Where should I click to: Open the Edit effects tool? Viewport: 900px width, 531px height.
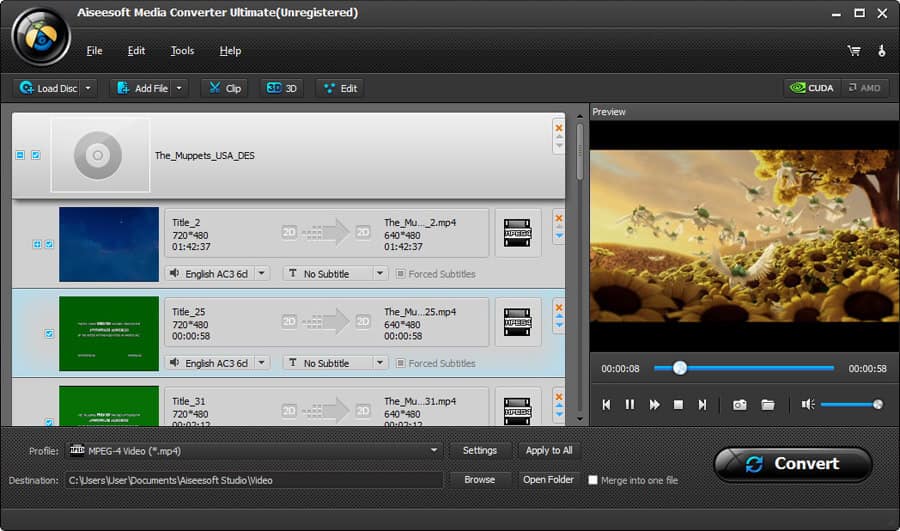(340, 88)
